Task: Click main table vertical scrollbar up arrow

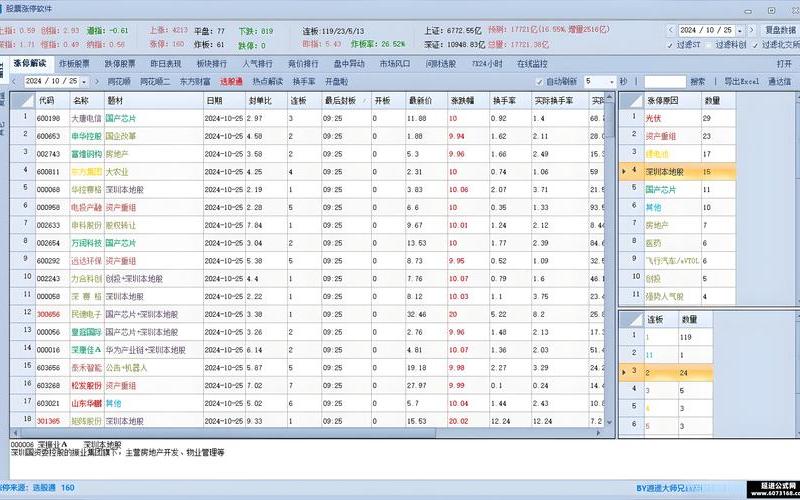Action: pos(610,97)
